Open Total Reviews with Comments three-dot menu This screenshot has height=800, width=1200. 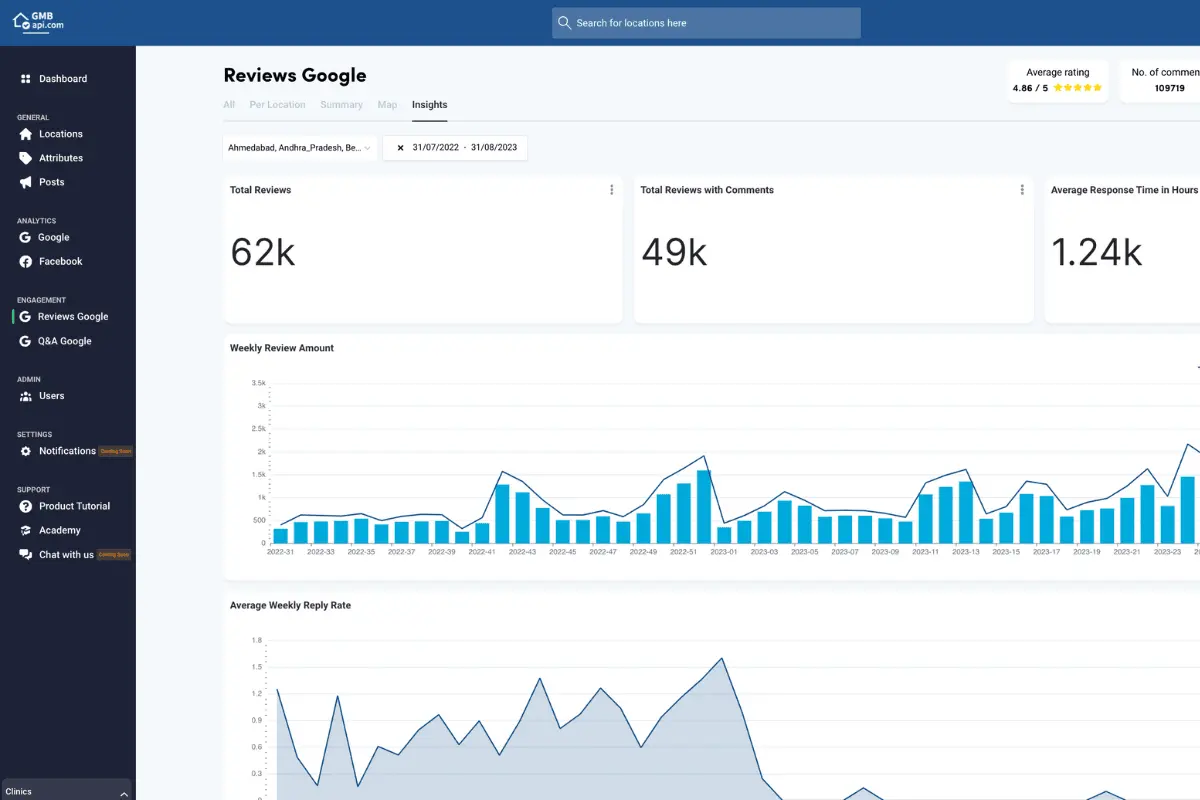[1022, 190]
